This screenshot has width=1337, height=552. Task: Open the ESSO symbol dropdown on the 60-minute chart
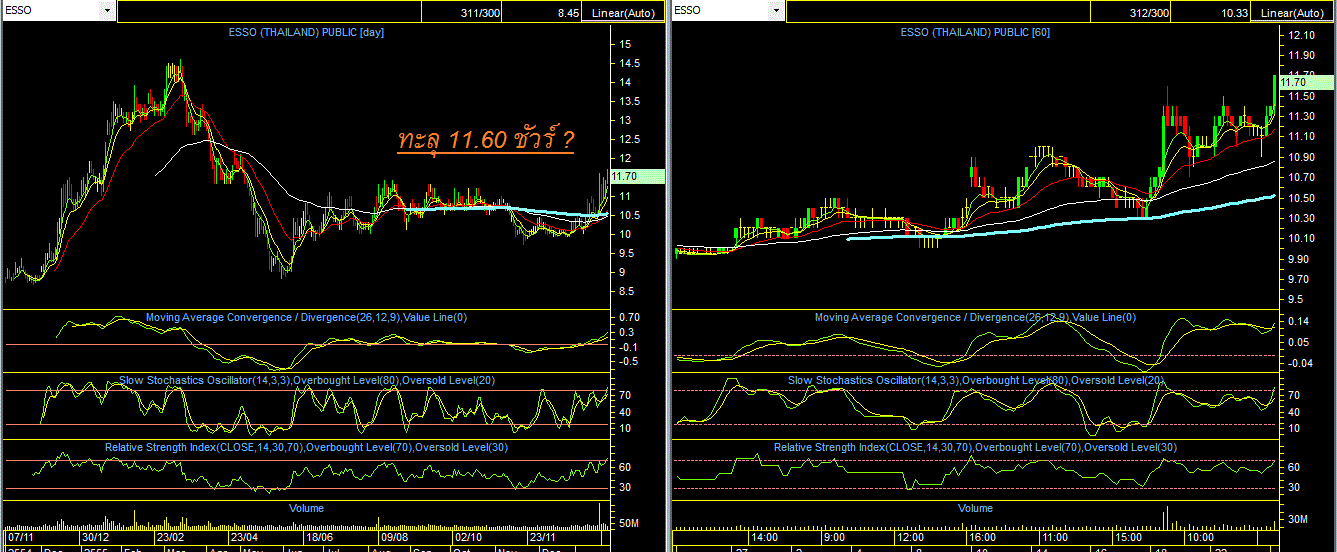tap(775, 11)
